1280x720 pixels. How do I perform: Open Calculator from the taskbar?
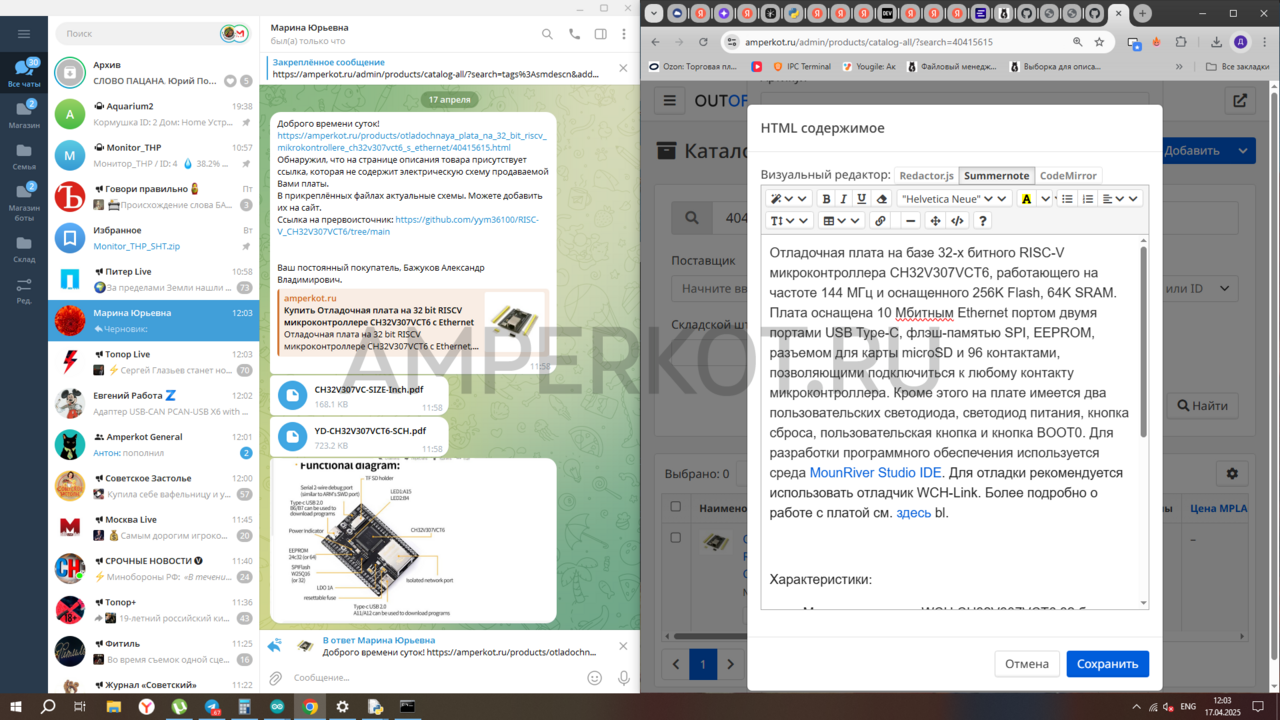(x=245, y=706)
